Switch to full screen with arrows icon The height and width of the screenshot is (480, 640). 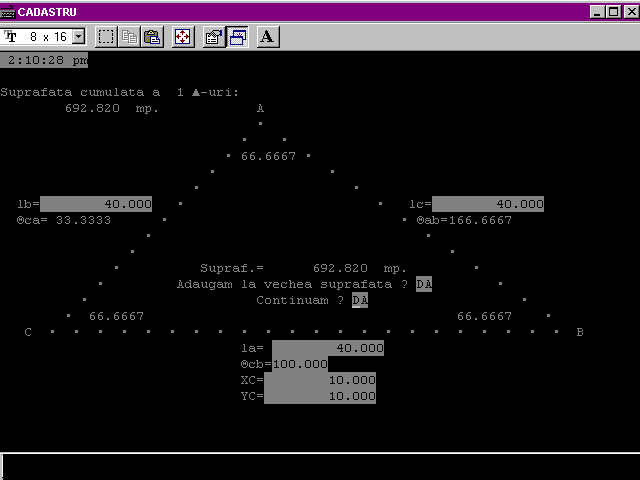pyautogui.click(x=182, y=37)
